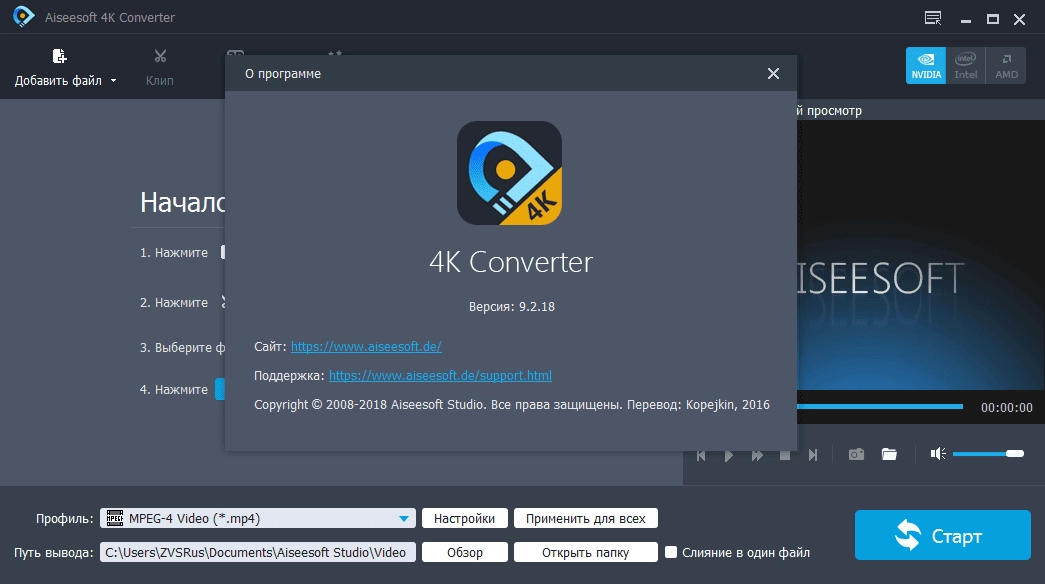Maximize the converter window
The width and height of the screenshot is (1045, 584).
[x=992, y=19]
